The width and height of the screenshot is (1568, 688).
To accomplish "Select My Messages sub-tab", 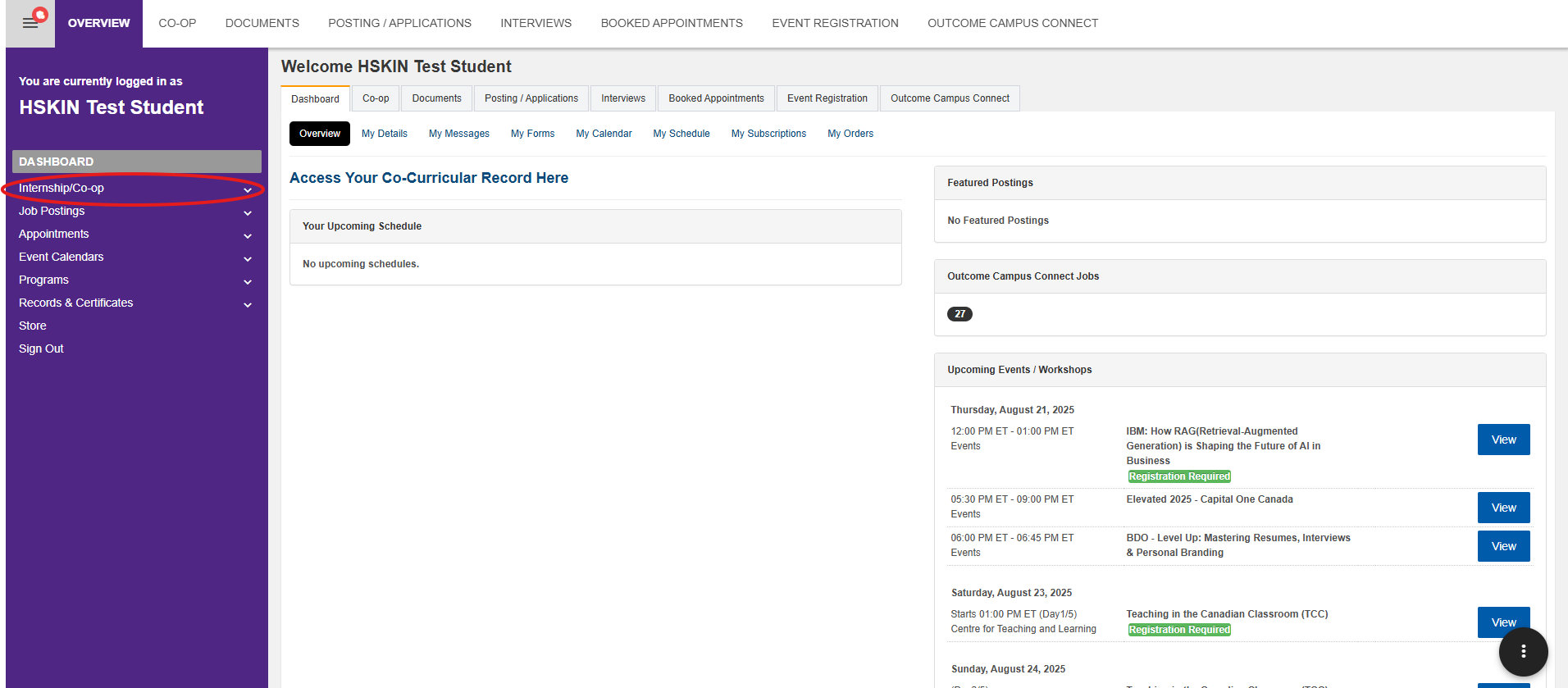I will pyautogui.click(x=458, y=134).
